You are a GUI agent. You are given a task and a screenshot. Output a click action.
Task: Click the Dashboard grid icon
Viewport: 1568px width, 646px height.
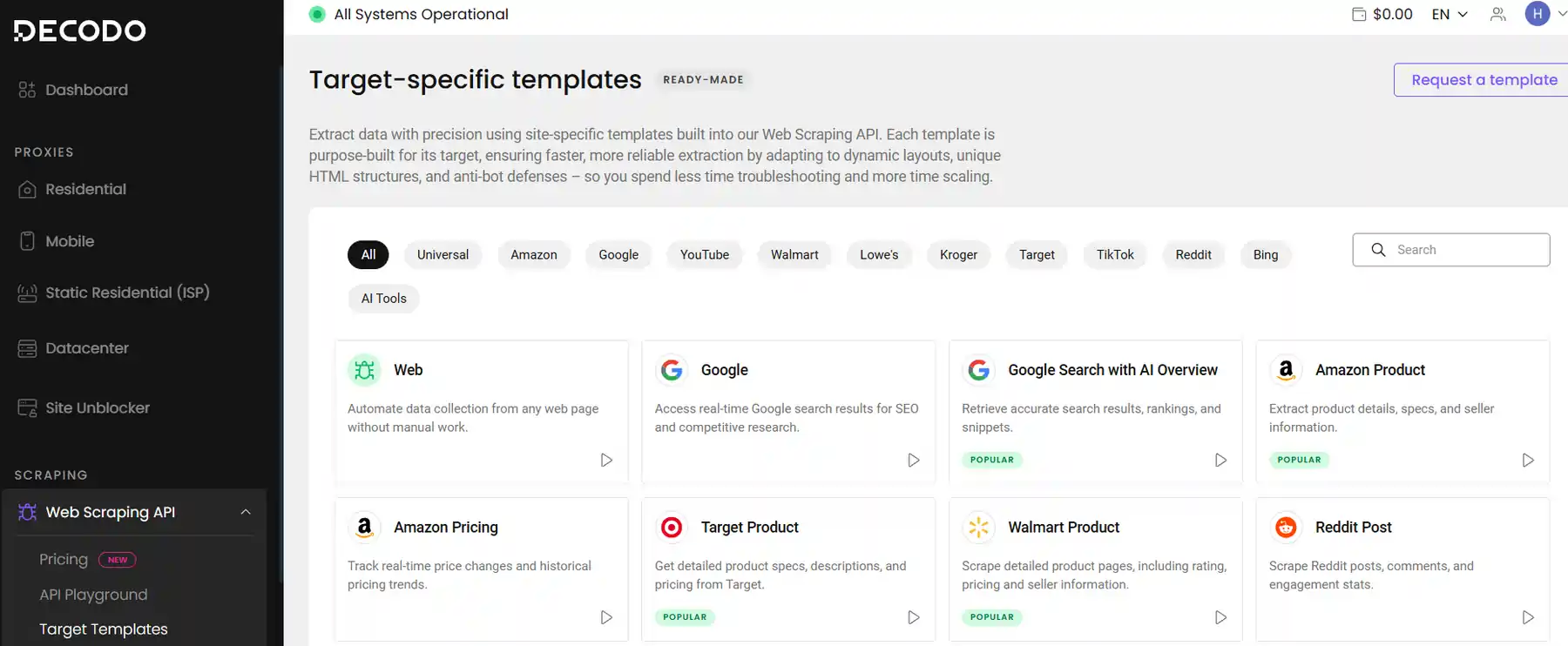coord(27,90)
